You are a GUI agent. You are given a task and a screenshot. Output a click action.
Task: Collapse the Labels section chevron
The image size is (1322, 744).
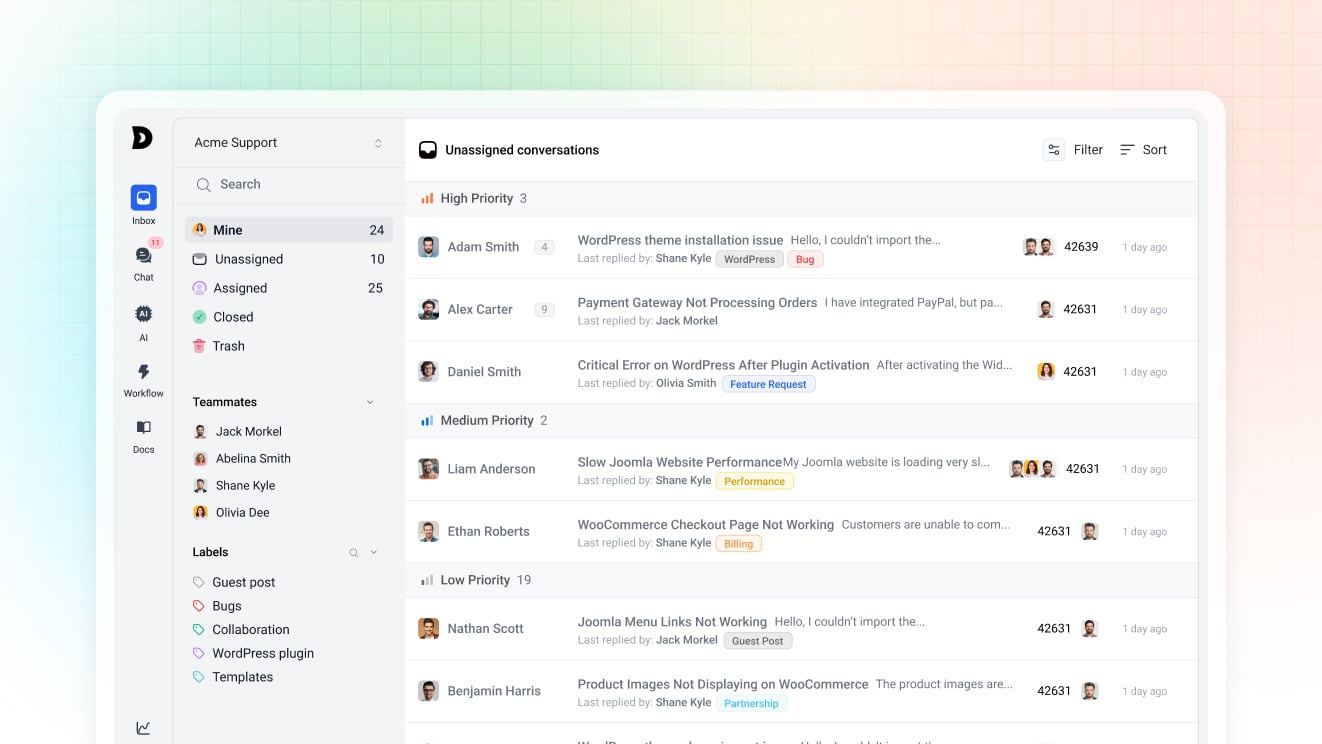coord(374,552)
